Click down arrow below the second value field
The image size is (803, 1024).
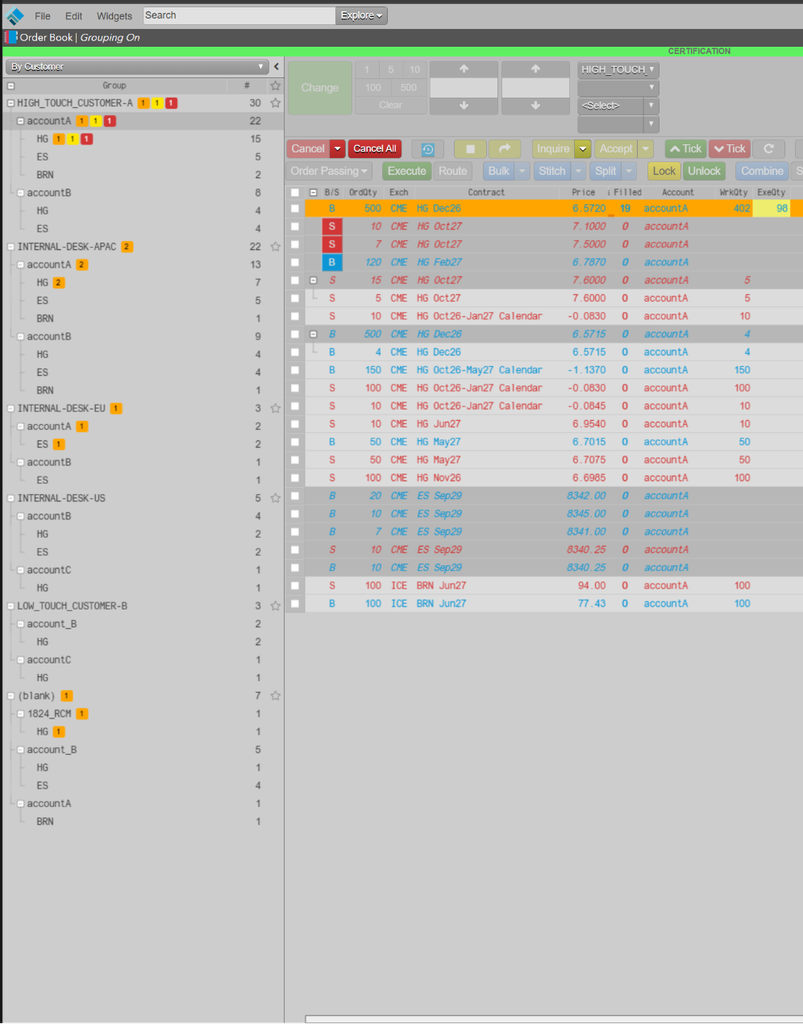[535, 106]
